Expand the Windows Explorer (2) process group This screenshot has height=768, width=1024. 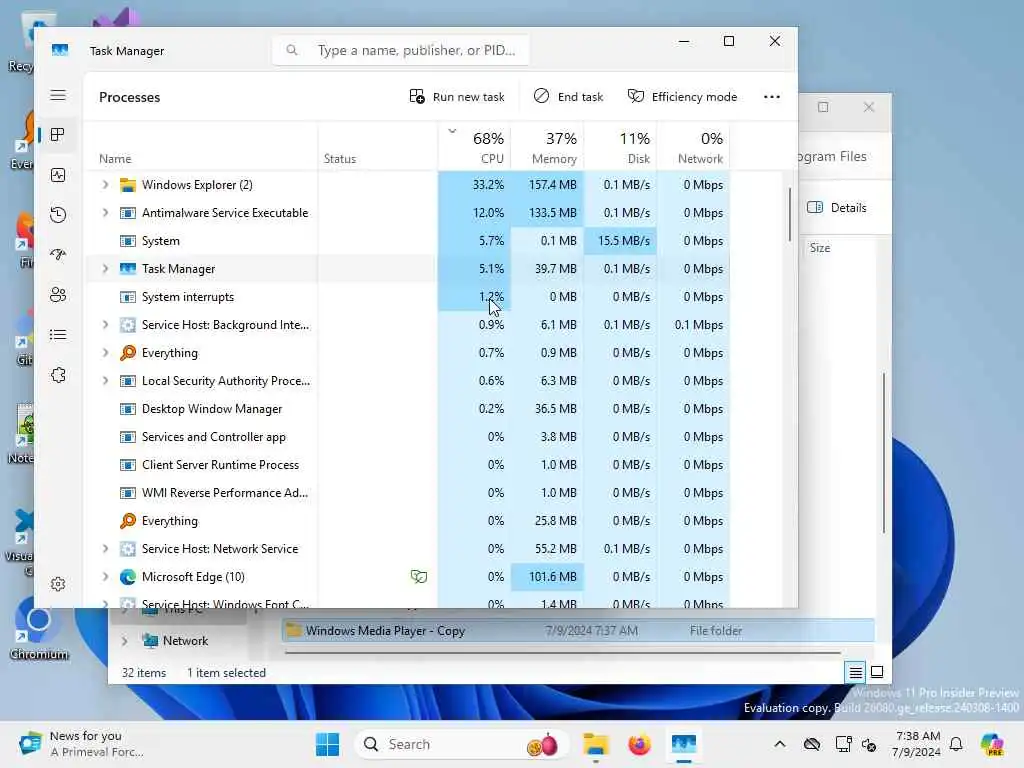(105, 185)
